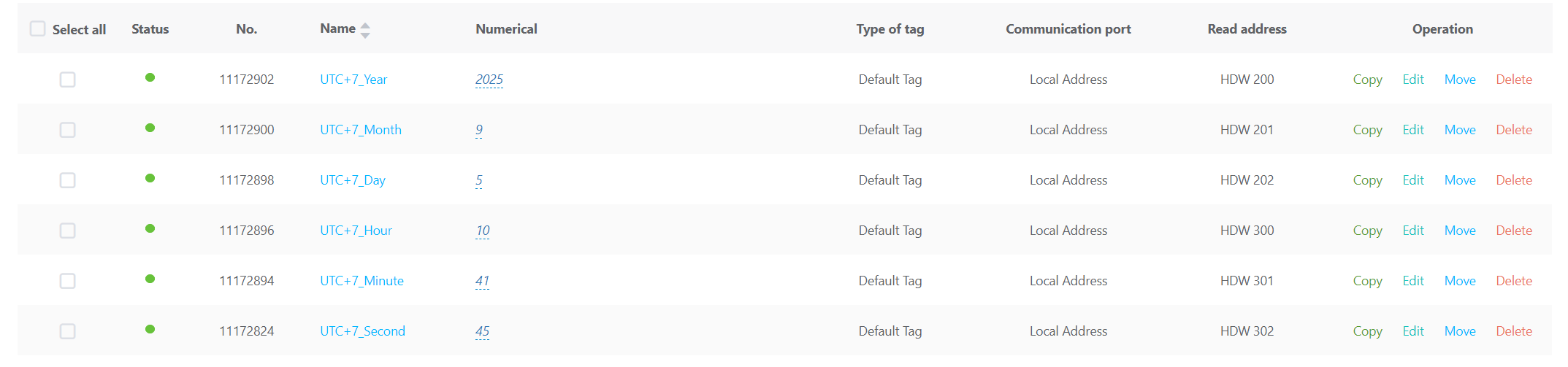Click the green status dot for UTC+7_Year
This screenshot has height=367, width=1568.
point(150,77)
